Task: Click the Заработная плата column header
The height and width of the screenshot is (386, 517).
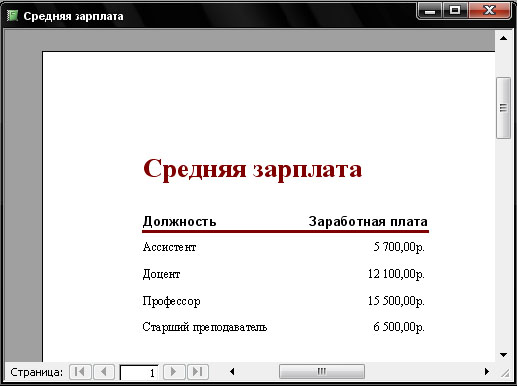Action: pos(368,221)
